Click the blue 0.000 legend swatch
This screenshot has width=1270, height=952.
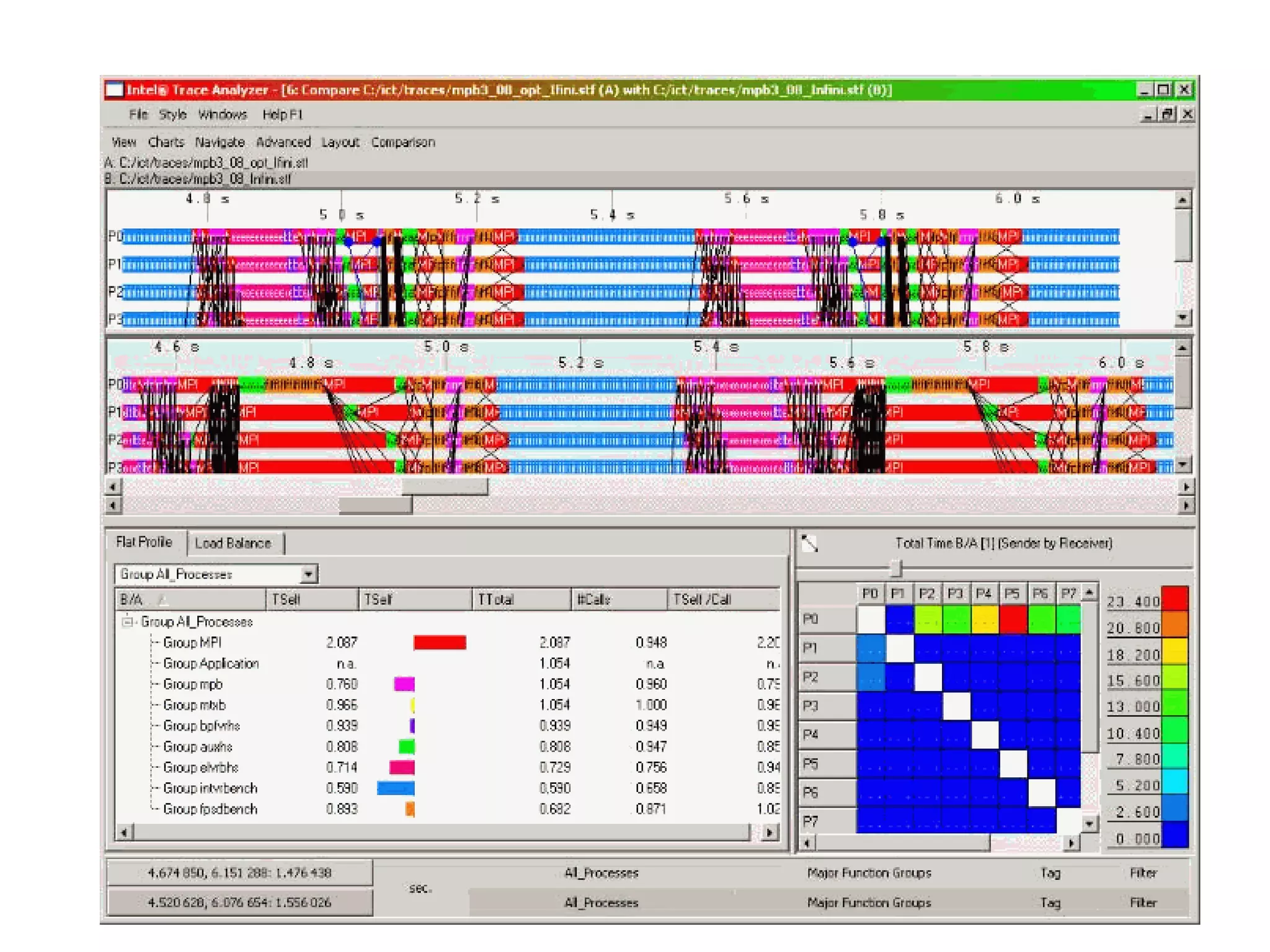(x=1175, y=835)
